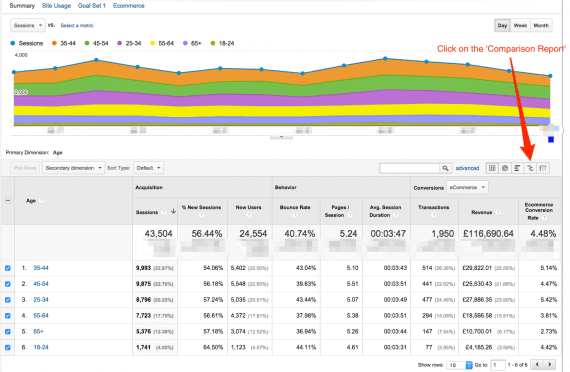Open the 25-34 age group link
This screenshot has width=570, height=372.
(41, 300)
